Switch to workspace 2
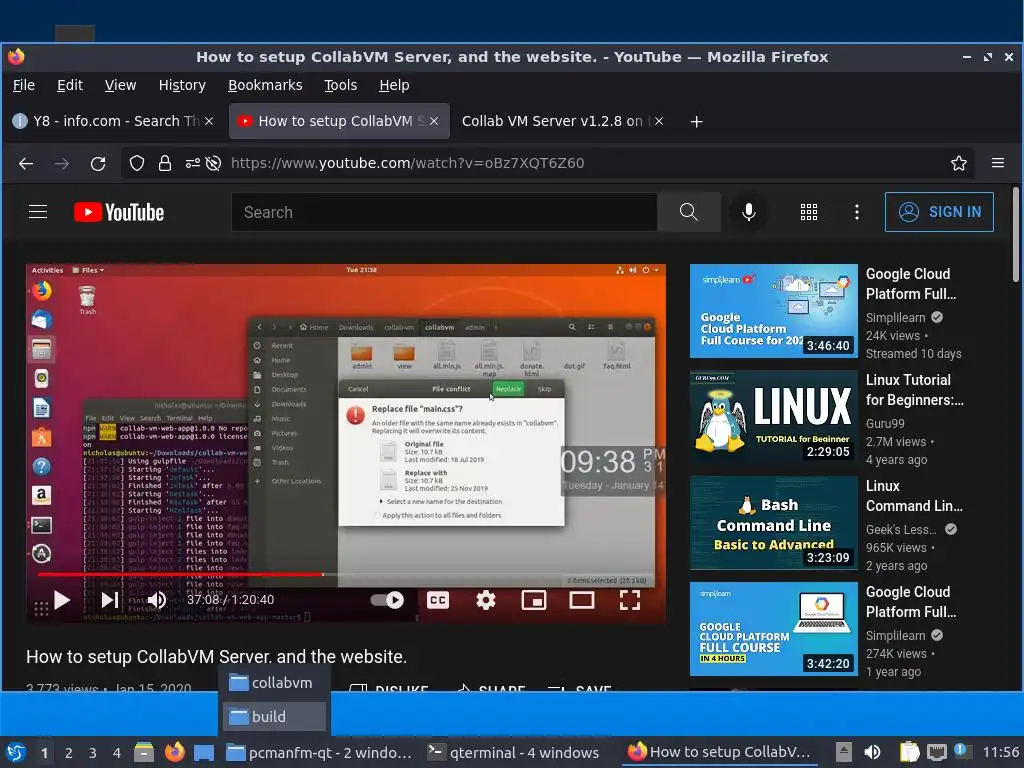The height and width of the screenshot is (768, 1024). 69,753
